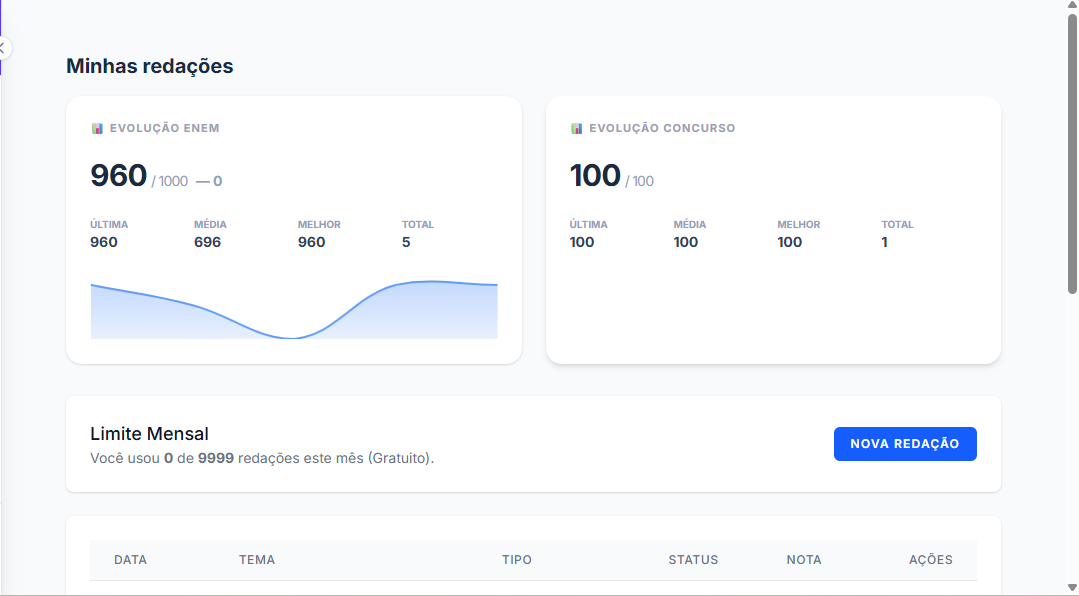Click the Concurso MÉDIA label
This screenshot has width=1079, height=596.
(x=690, y=224)
